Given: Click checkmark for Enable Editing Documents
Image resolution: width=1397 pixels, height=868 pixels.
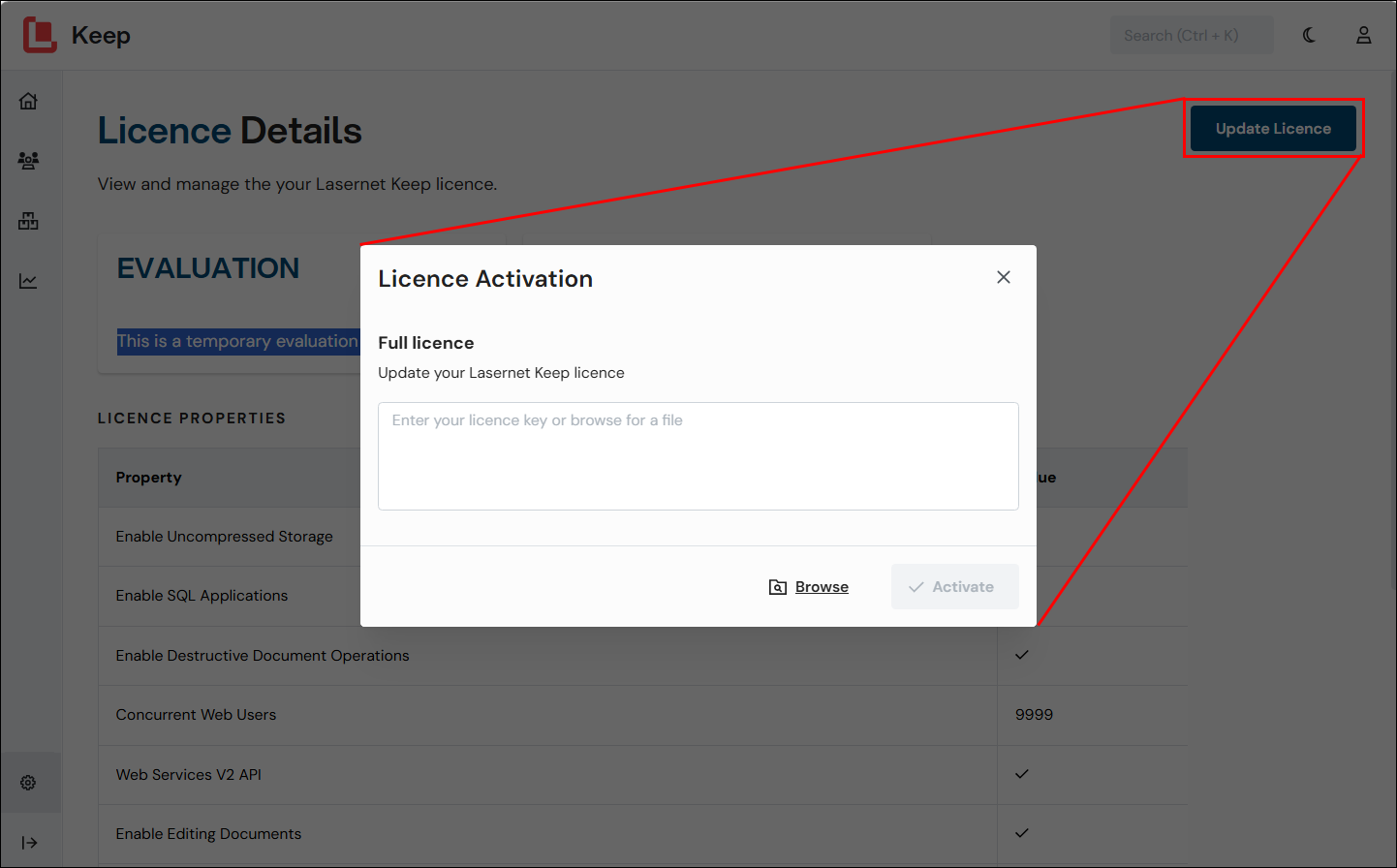Looking at the screenshot, I should click(x=1022, y=833).
